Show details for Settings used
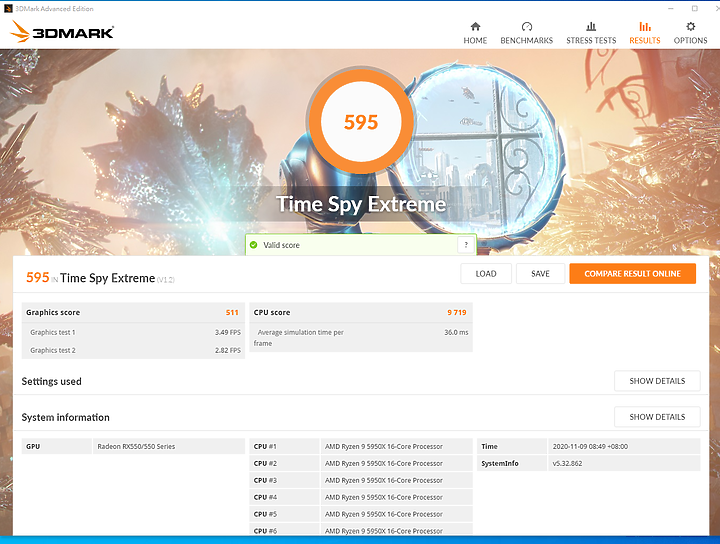 (657, 381)
